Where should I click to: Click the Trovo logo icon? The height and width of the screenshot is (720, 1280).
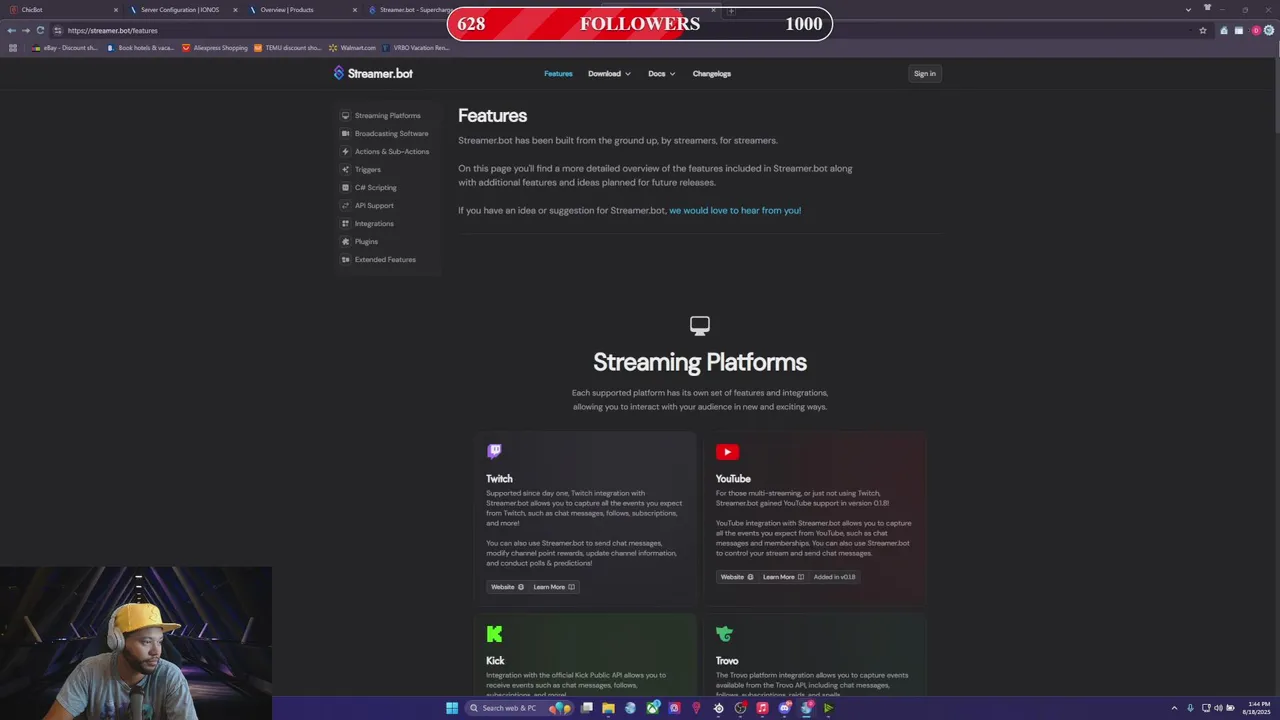724,634
